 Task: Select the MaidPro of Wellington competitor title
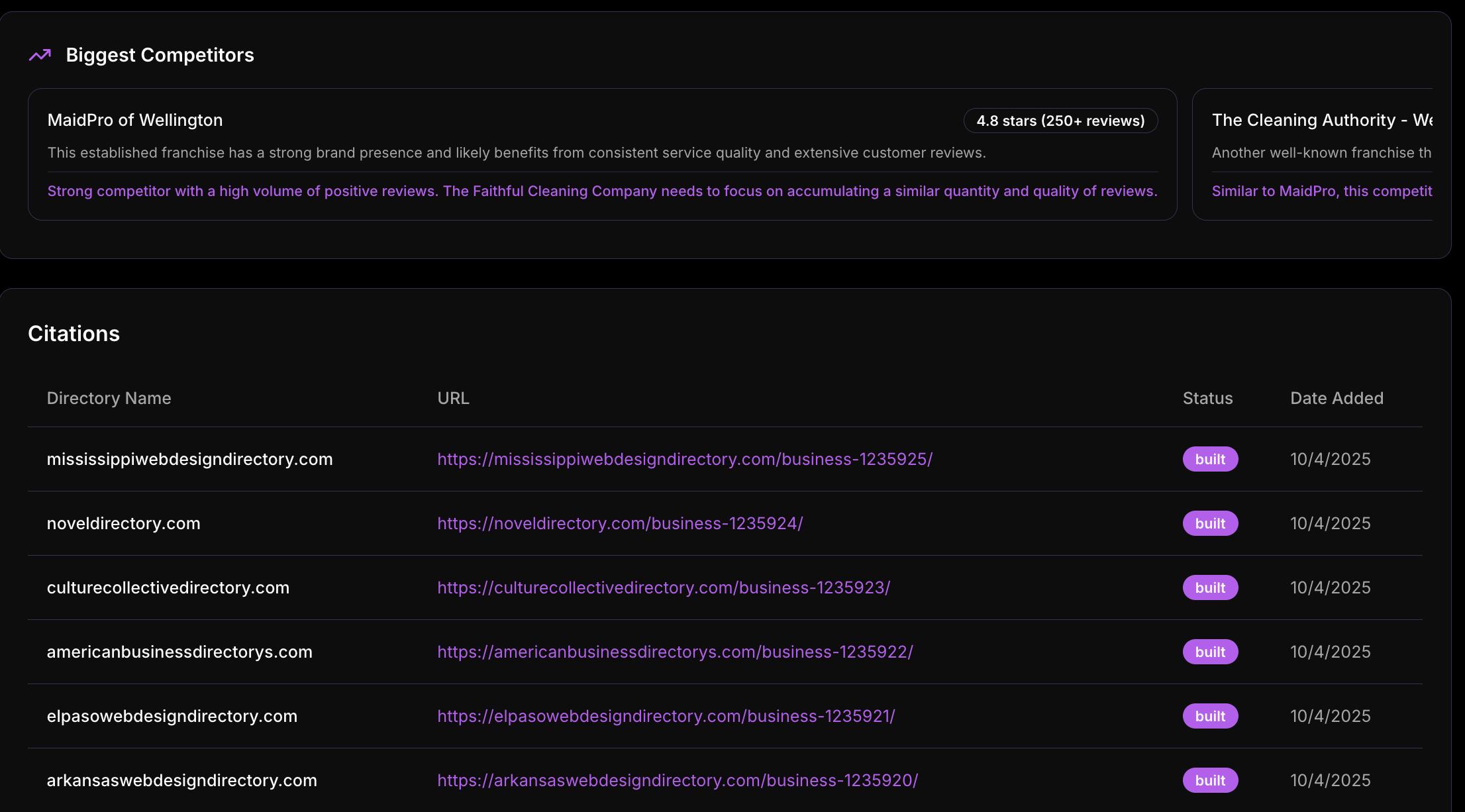click(134, 120)
